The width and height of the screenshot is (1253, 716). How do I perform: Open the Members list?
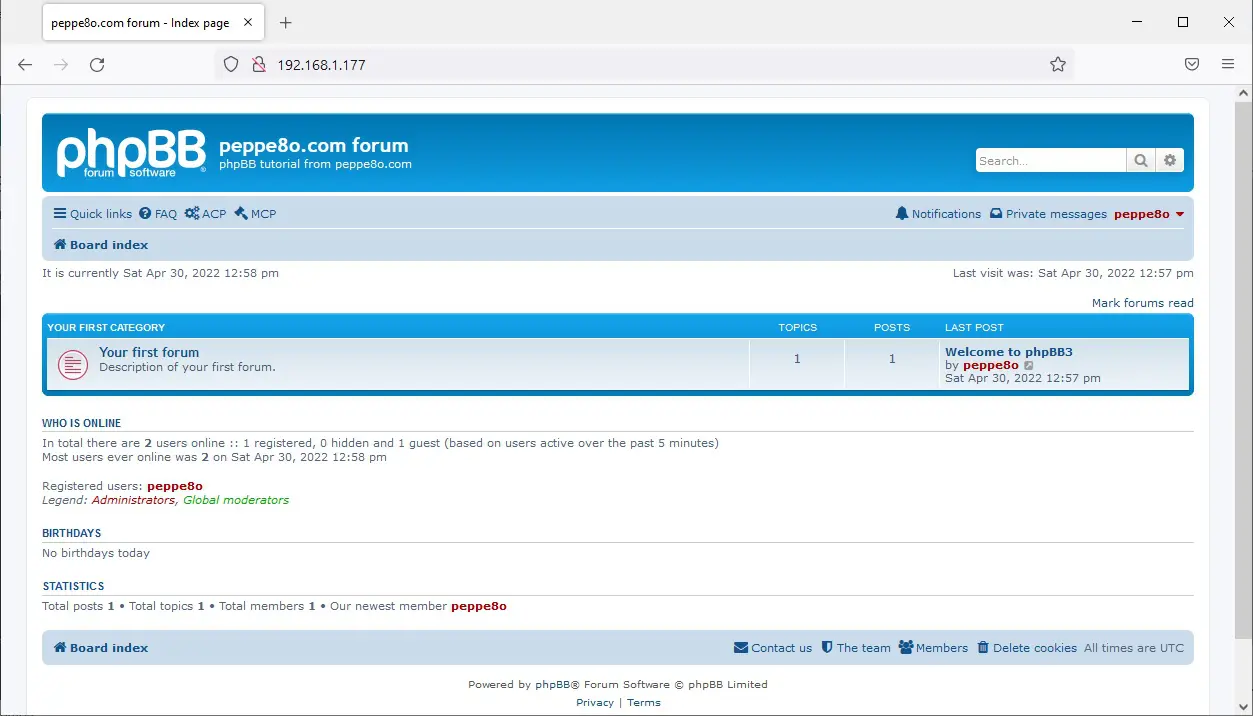tap(933, 648)
